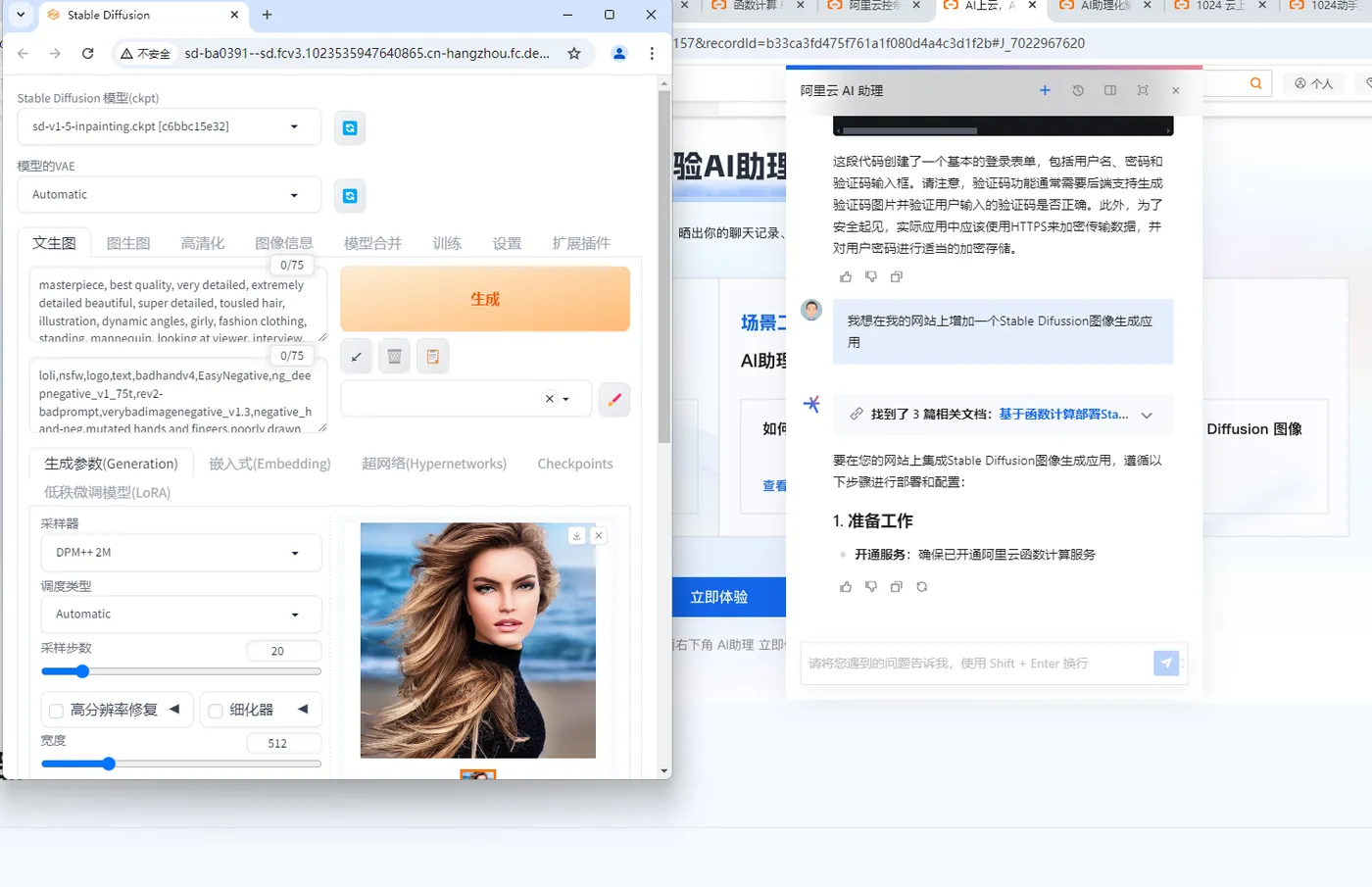Viewport: 1372px width, 887px height.
Task: Toggle the side panel layout in the AI assistant
Action: (x=1110, y=90)
